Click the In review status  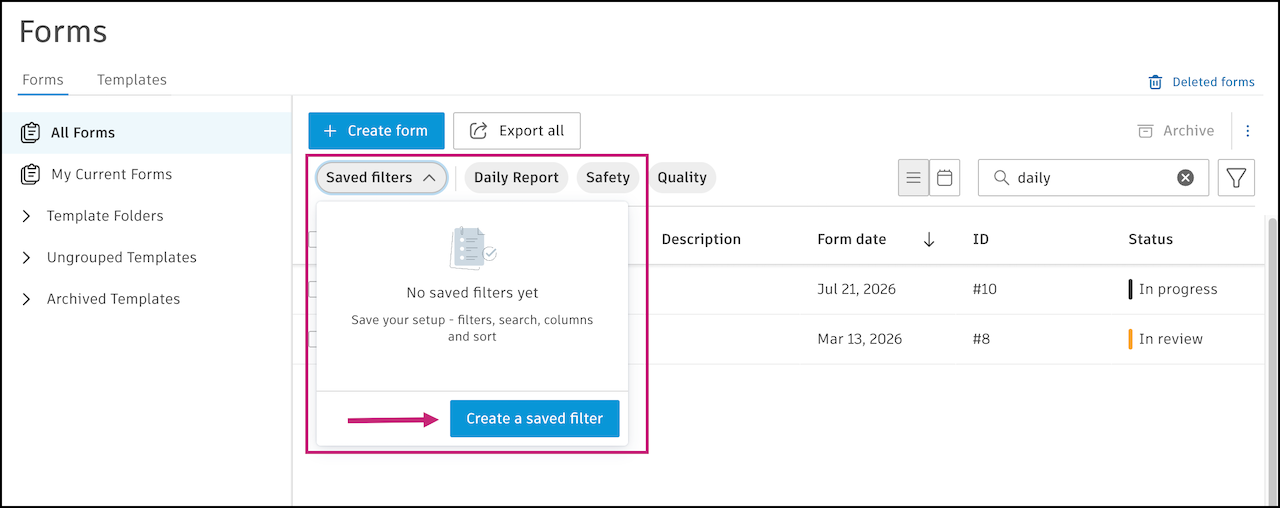point(1166,339)
